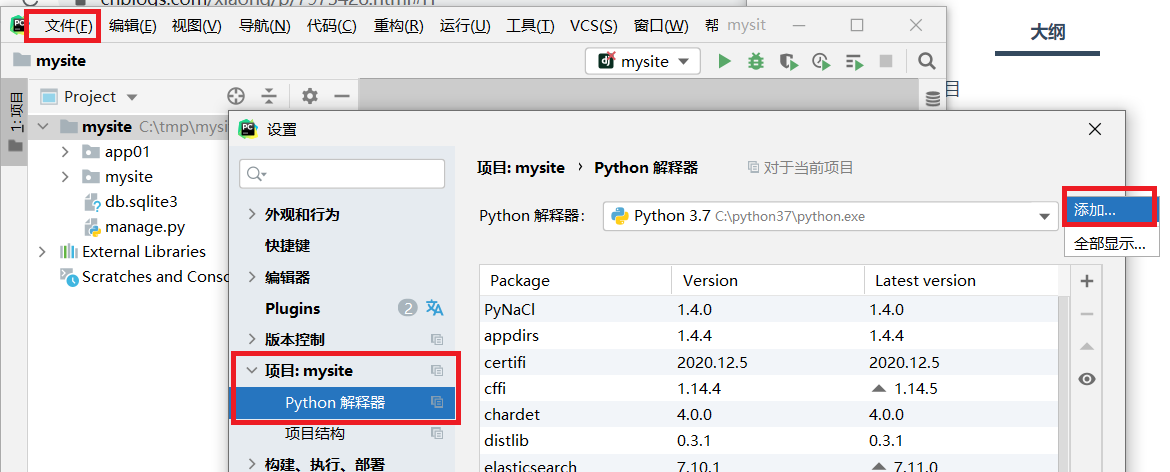Expand External Libraries node
1170x472 pixels.
(43, 251)
